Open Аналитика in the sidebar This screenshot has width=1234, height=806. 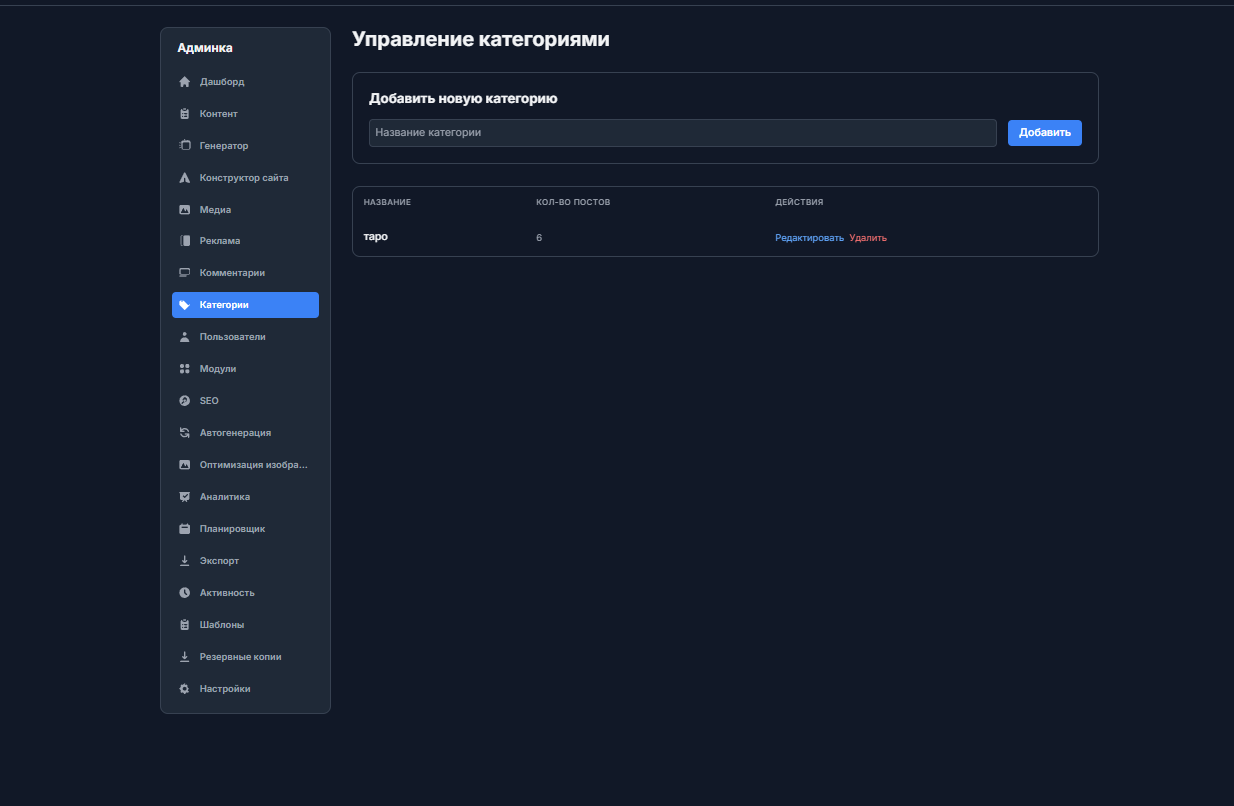[225, 497]
